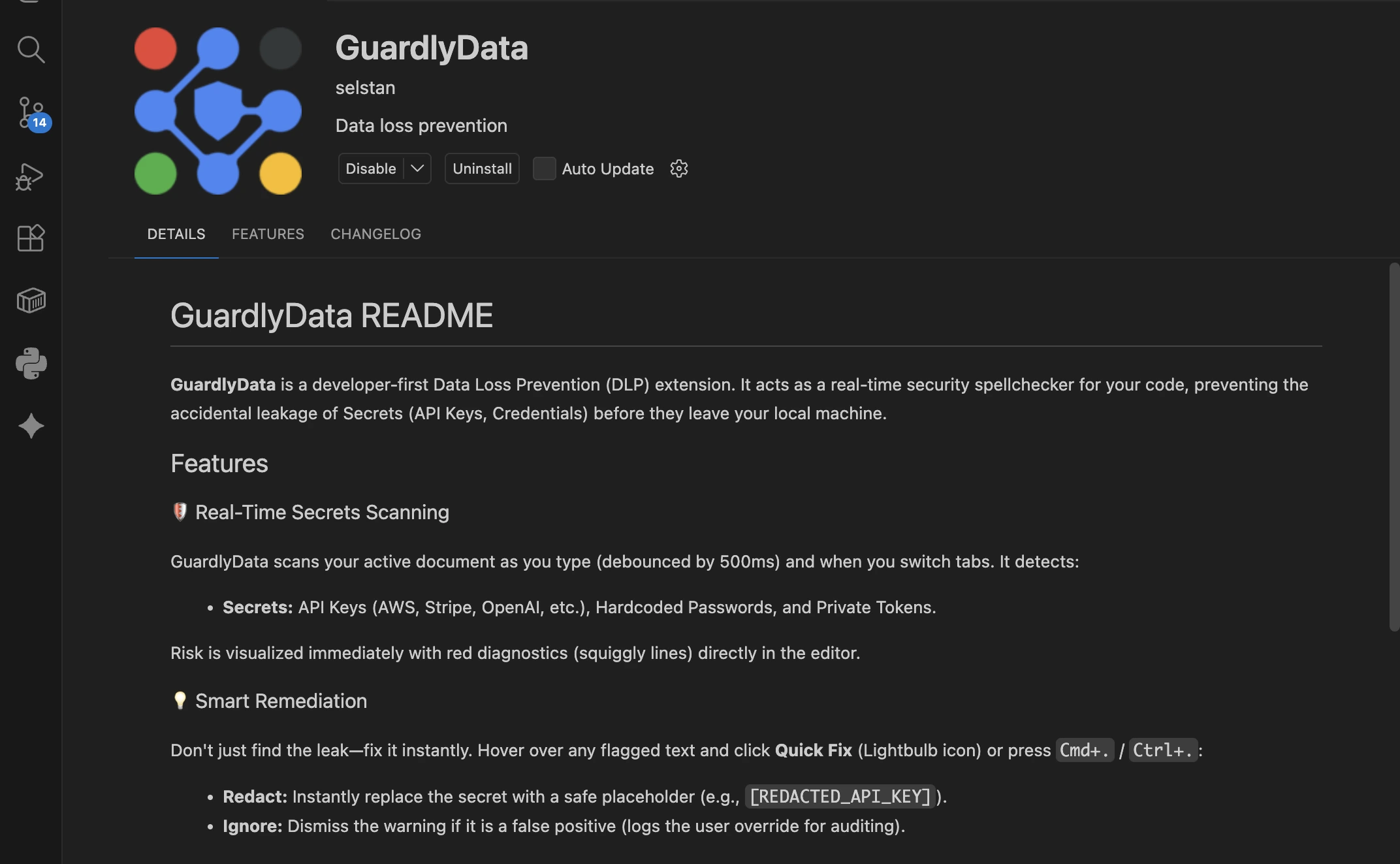Enable the Auto Update checkbox
The image size is (1400, 864).
coord(544,168)
